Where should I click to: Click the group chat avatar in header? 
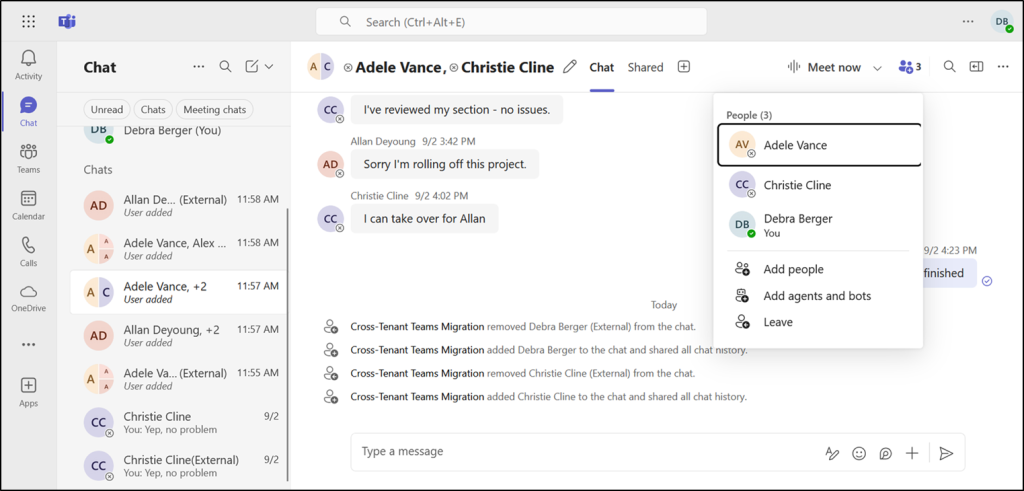click(x=321, y=67)
